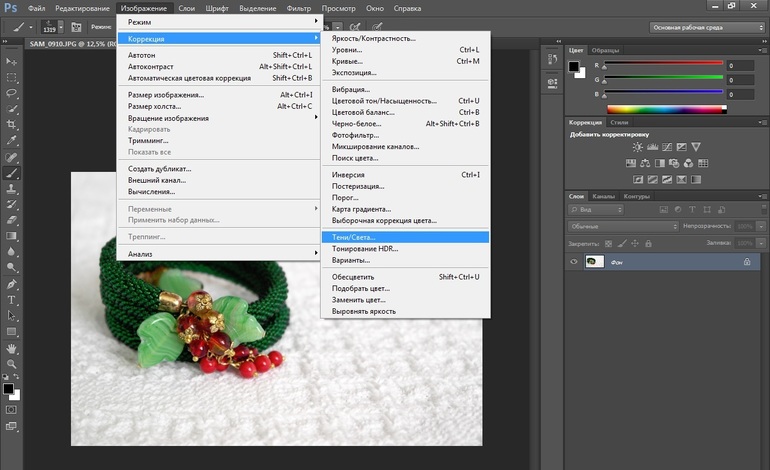Select the Lasso tool
Image resolution: width=770 pixels, height=470 pixels.
(x=12, y=92)
